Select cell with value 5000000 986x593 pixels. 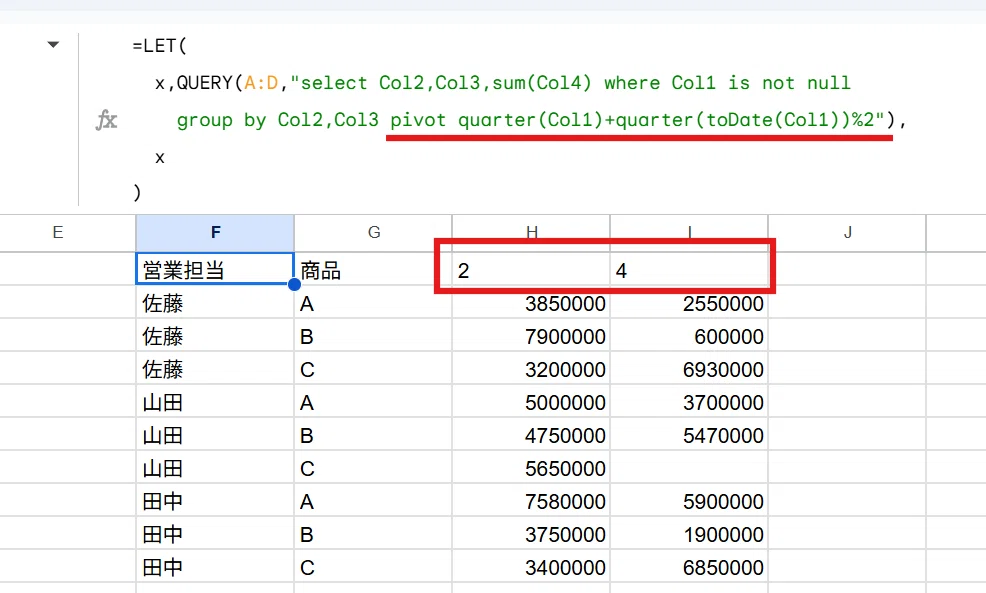[531, 402]
